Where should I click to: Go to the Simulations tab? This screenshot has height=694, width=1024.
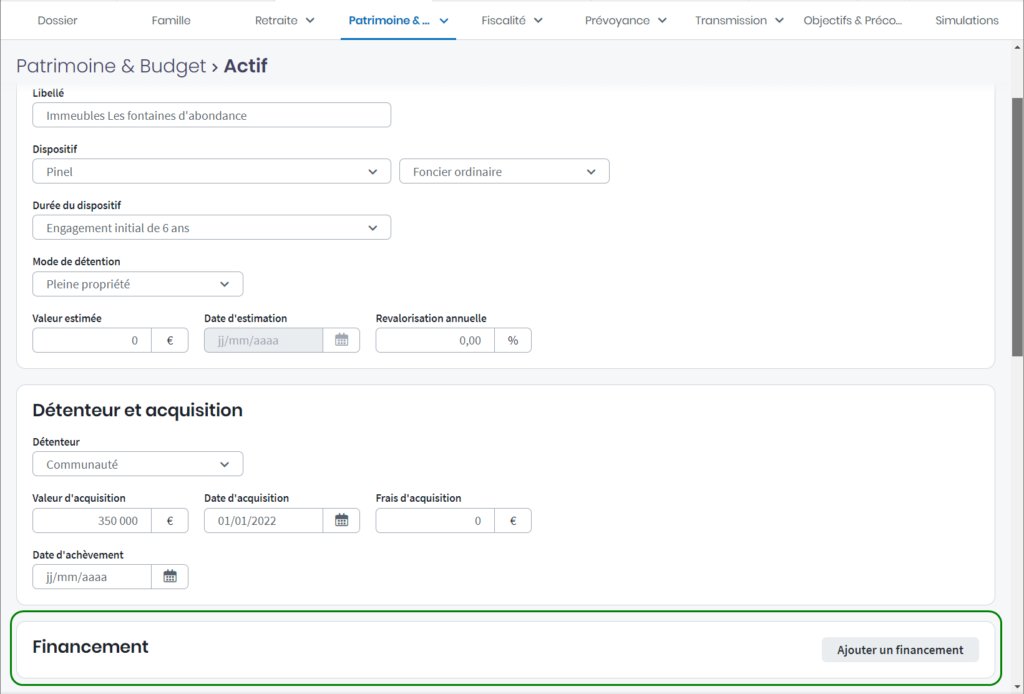966,20
